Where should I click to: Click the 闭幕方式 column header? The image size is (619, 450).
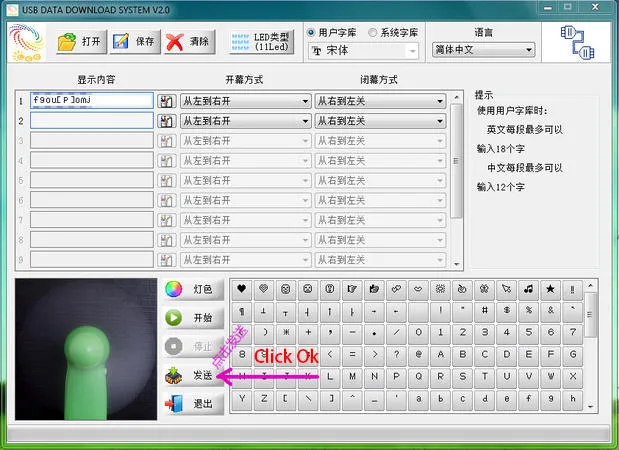379,80
